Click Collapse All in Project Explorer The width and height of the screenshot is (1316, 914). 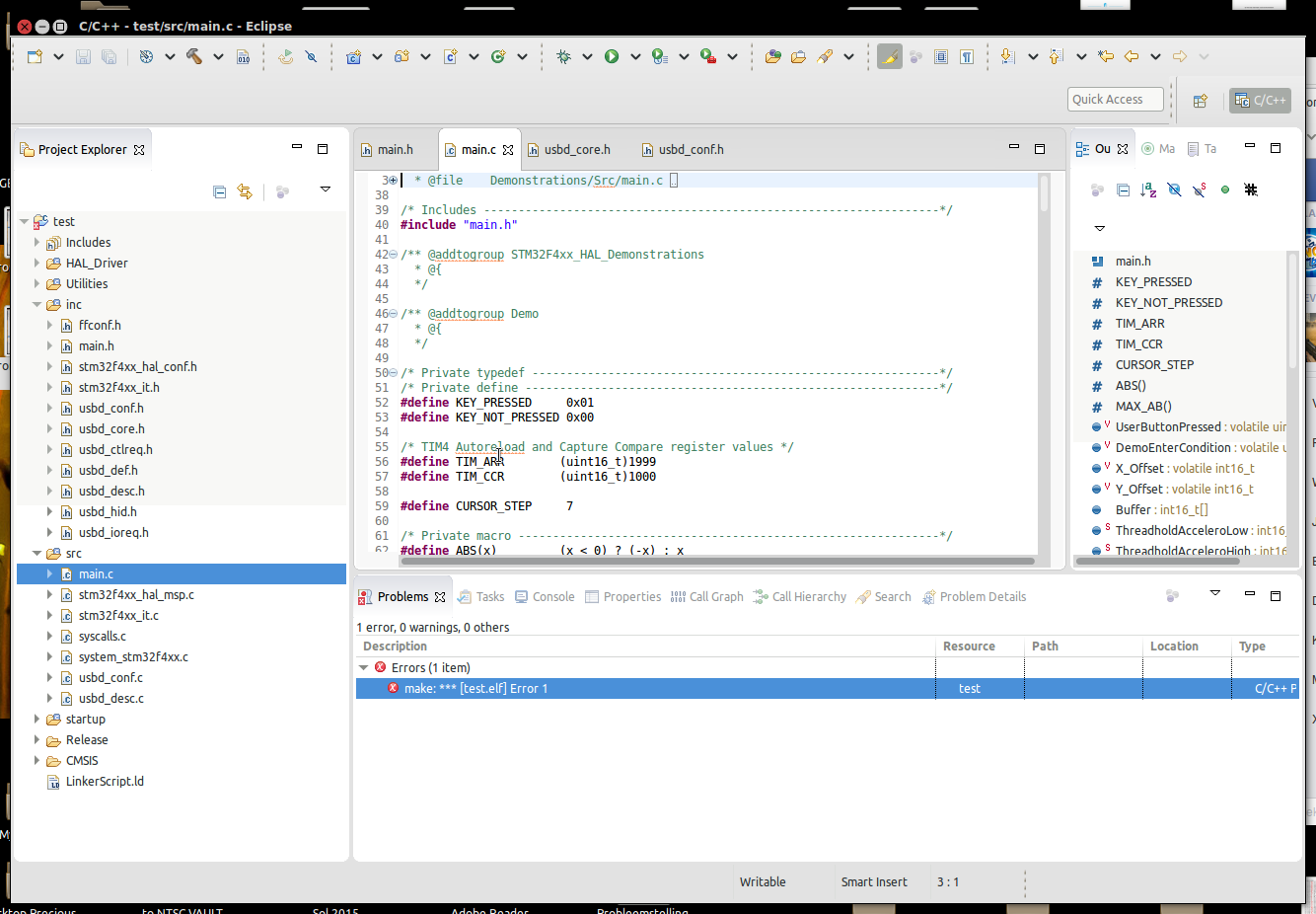coord(220,191)
